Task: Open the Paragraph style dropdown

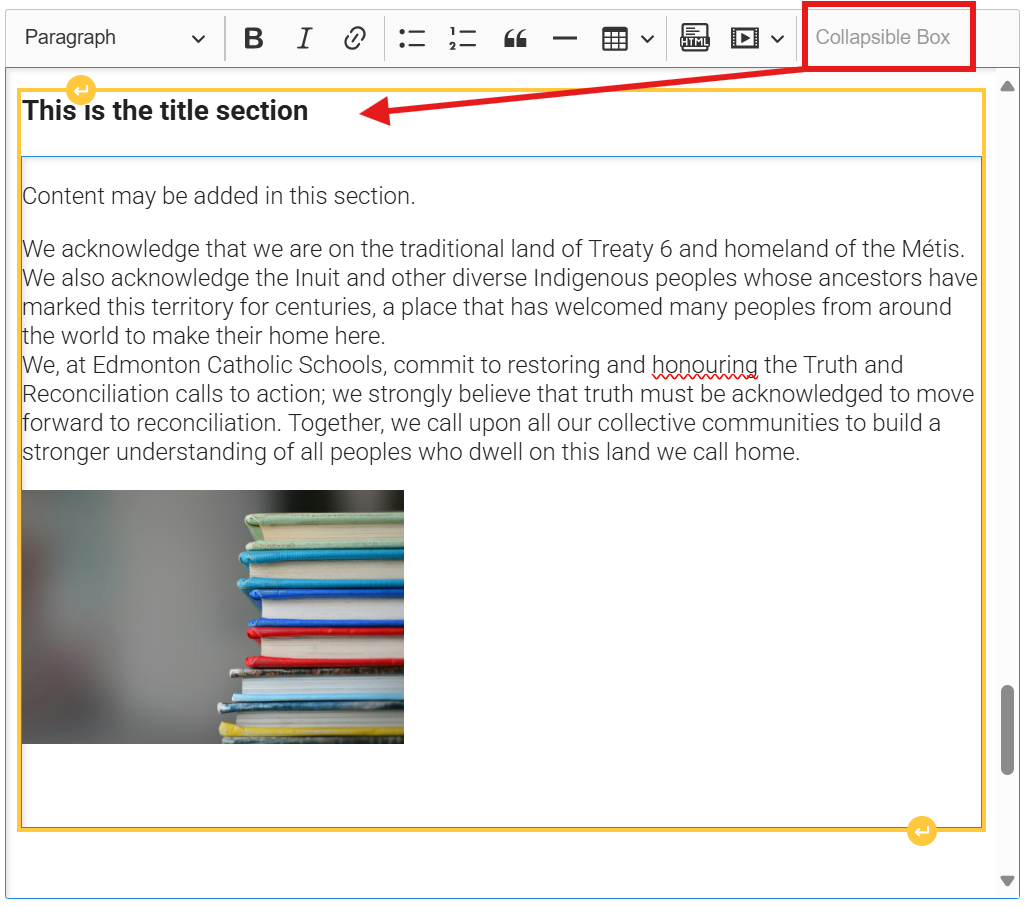Action: 113,37
